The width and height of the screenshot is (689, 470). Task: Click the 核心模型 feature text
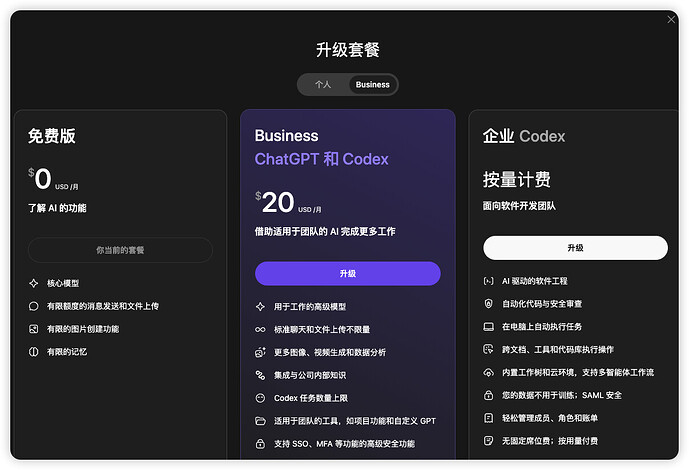(x=63, y=283)
